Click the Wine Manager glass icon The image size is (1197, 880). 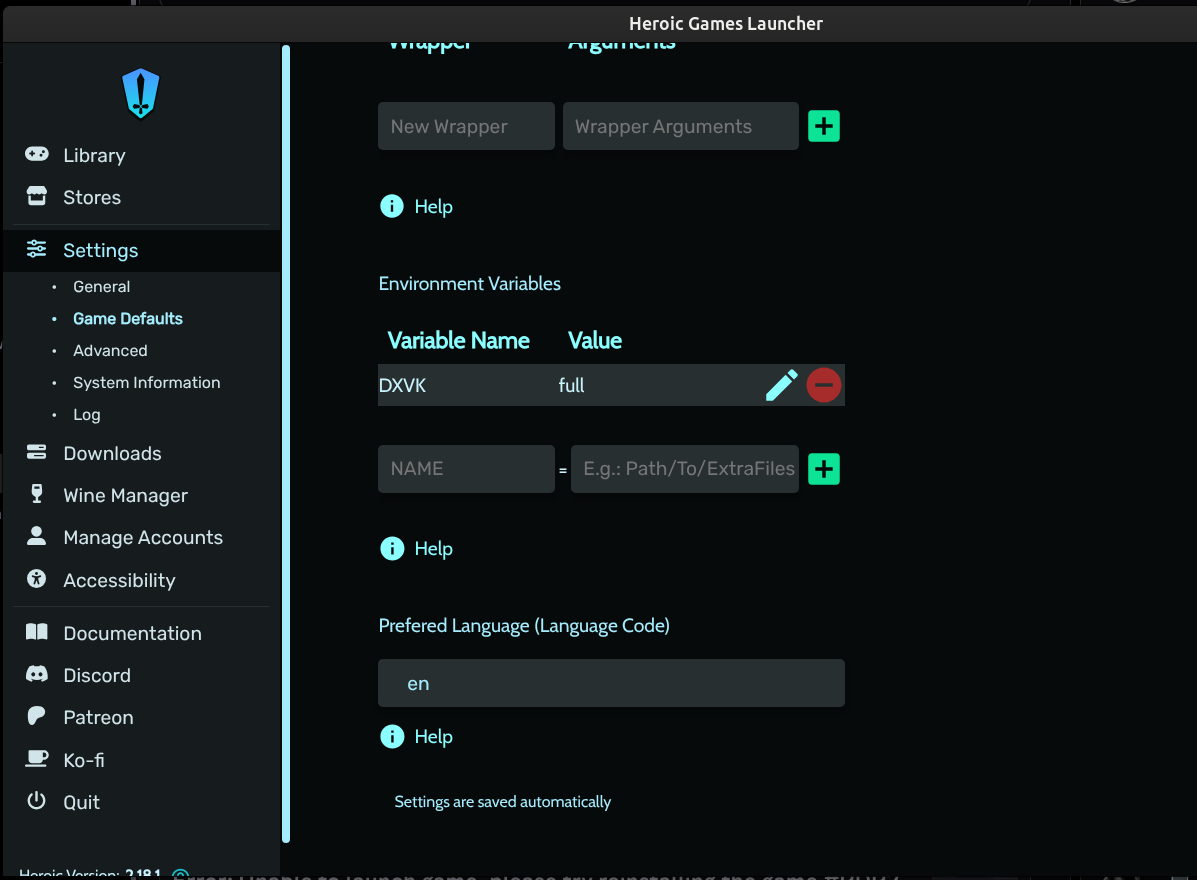coord(37,494)
